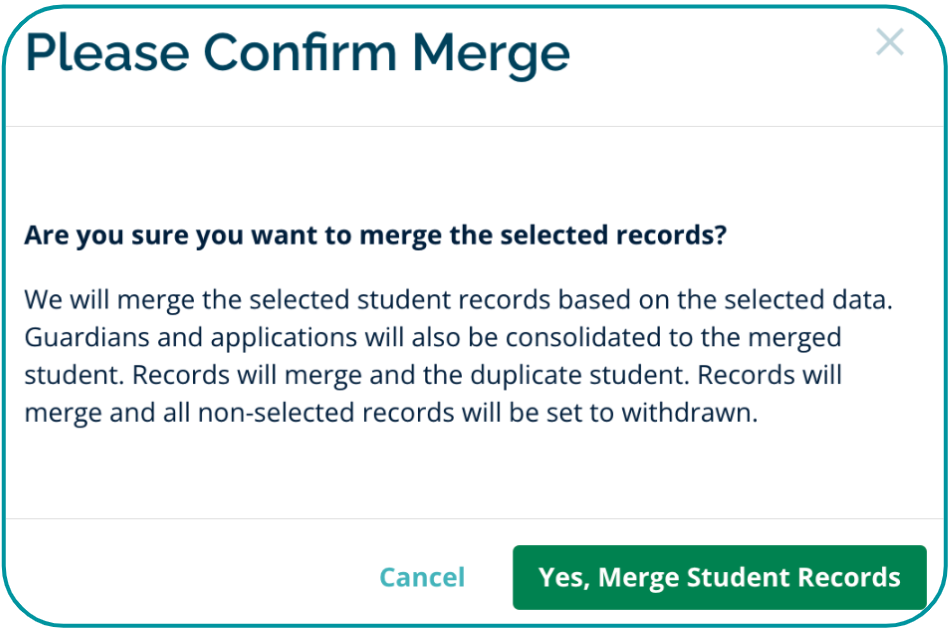The image size is (952, 634).
Task: Click the bold "Are you sure" question
Action: pyautogui.click(x=374, y=236)
